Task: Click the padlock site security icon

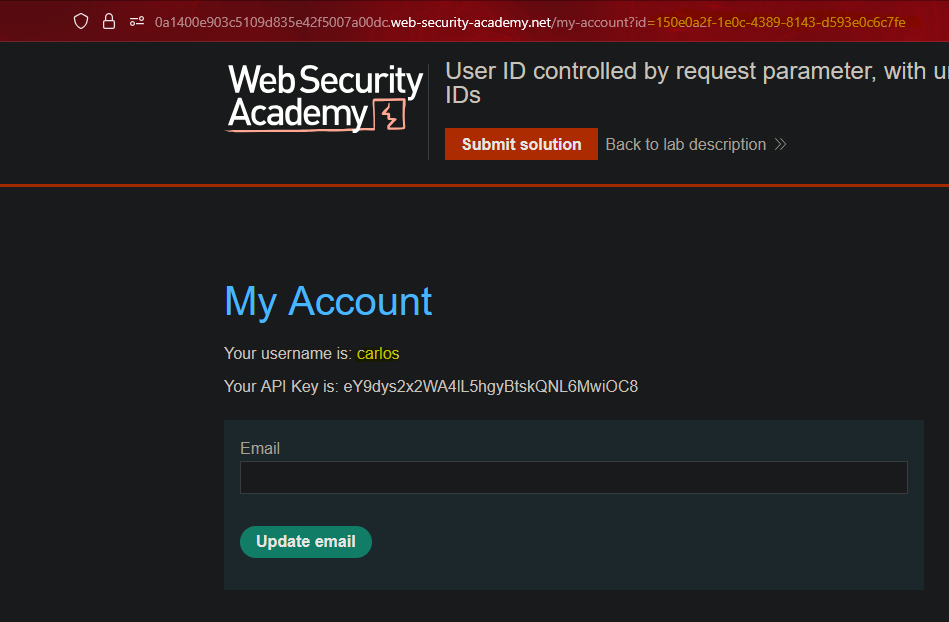Action: pyautogui.click(x=109, y=21)
